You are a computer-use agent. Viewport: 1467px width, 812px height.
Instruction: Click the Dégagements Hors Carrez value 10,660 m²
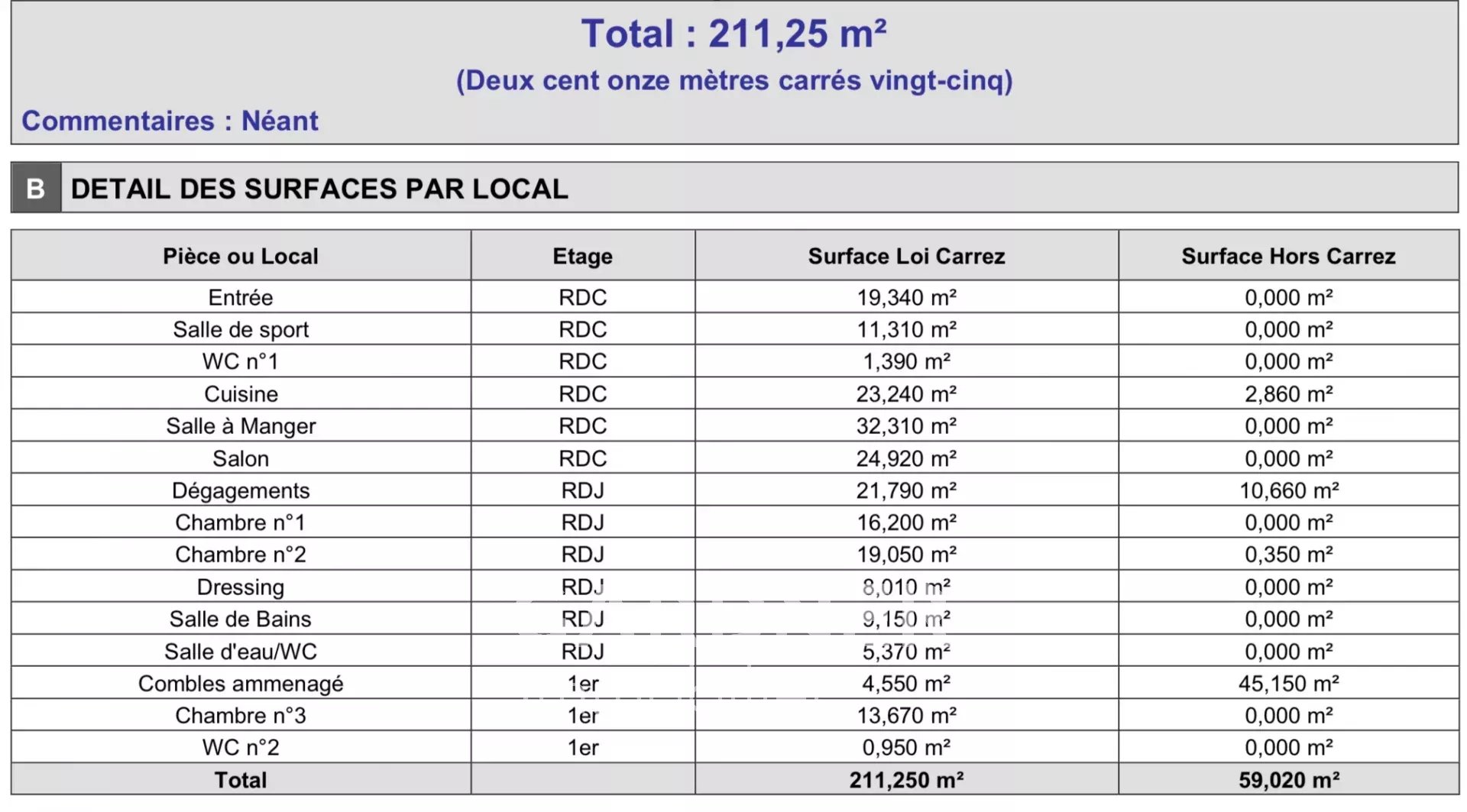[x=1288, y=490]
